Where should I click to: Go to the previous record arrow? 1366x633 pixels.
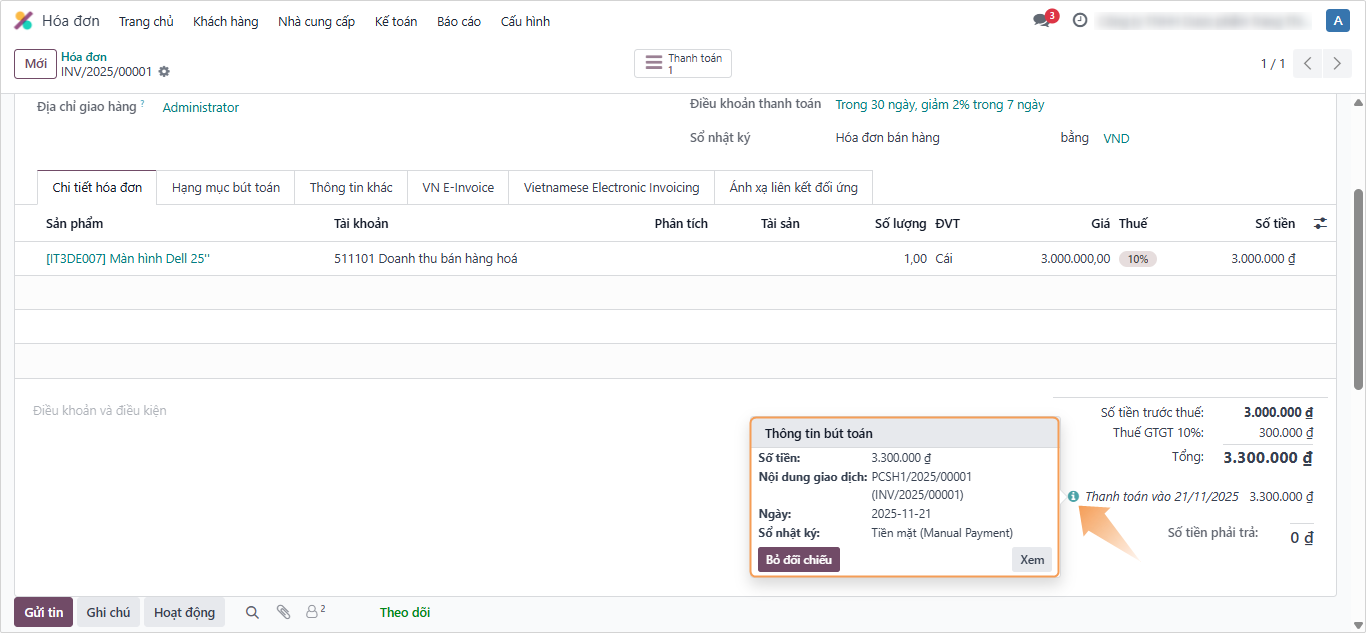point(1307,64)
